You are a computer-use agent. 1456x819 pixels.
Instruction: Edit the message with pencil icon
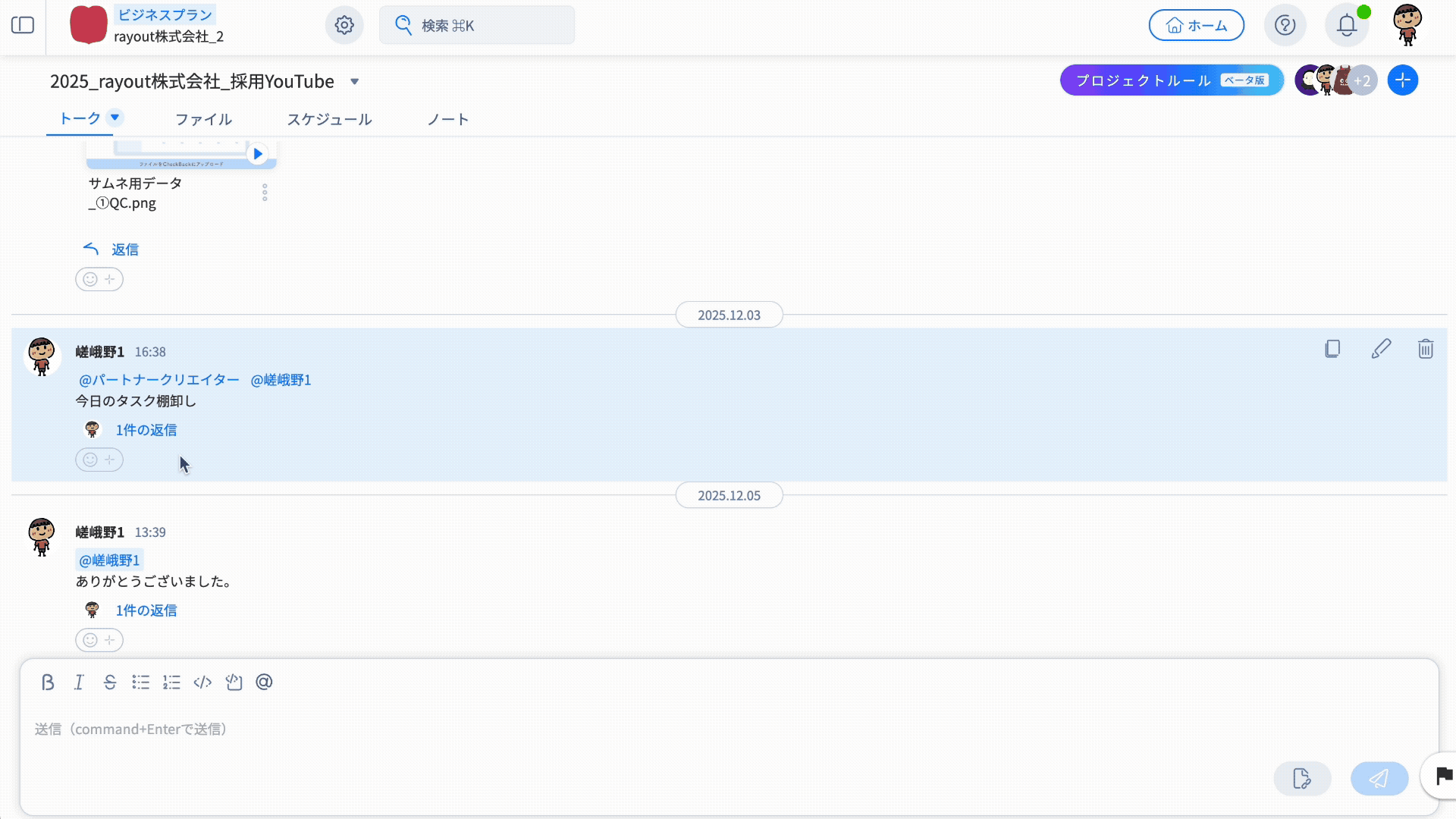(1381, 349)
